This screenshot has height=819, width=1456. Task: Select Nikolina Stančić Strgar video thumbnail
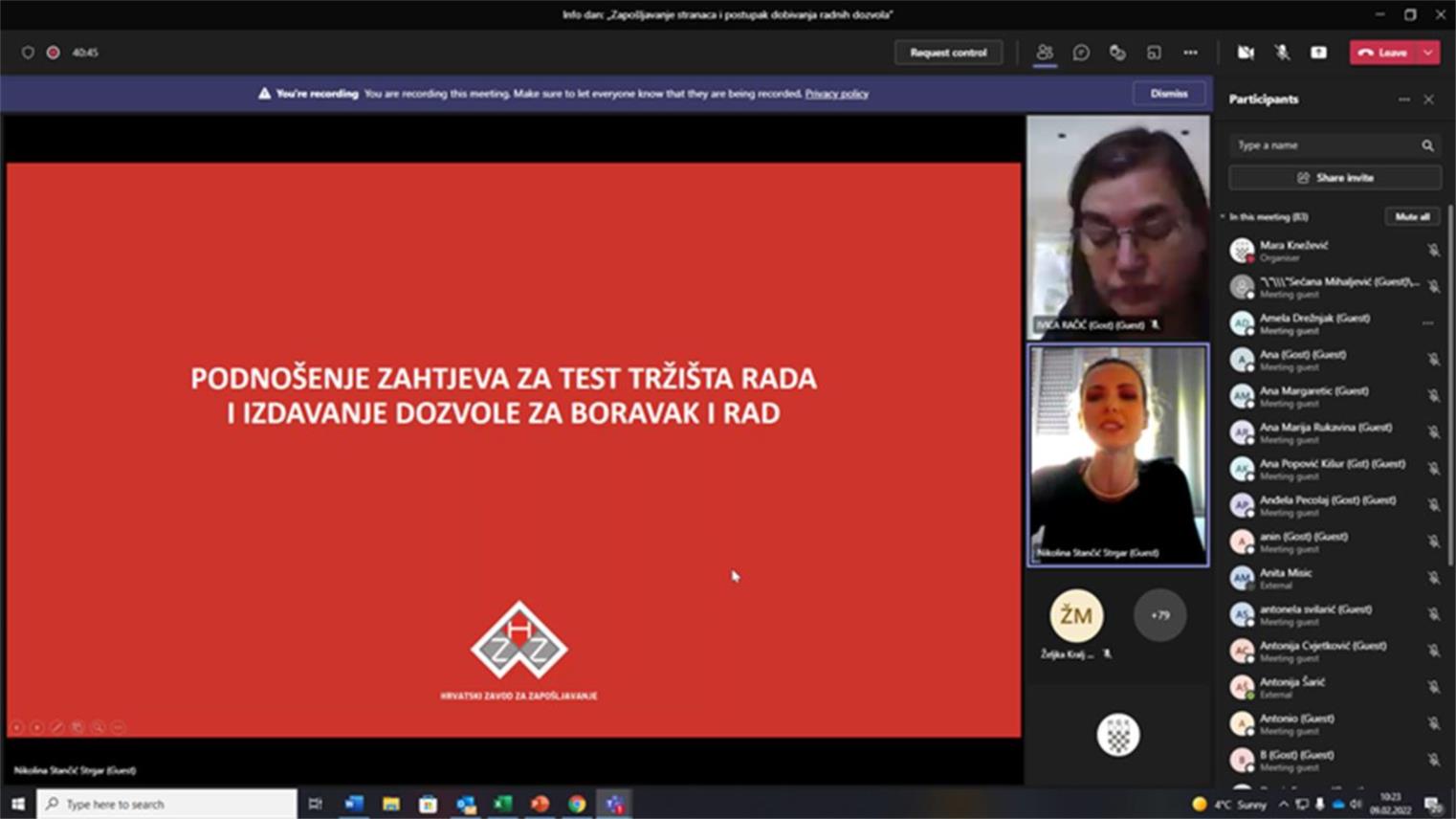[1117, 455]
